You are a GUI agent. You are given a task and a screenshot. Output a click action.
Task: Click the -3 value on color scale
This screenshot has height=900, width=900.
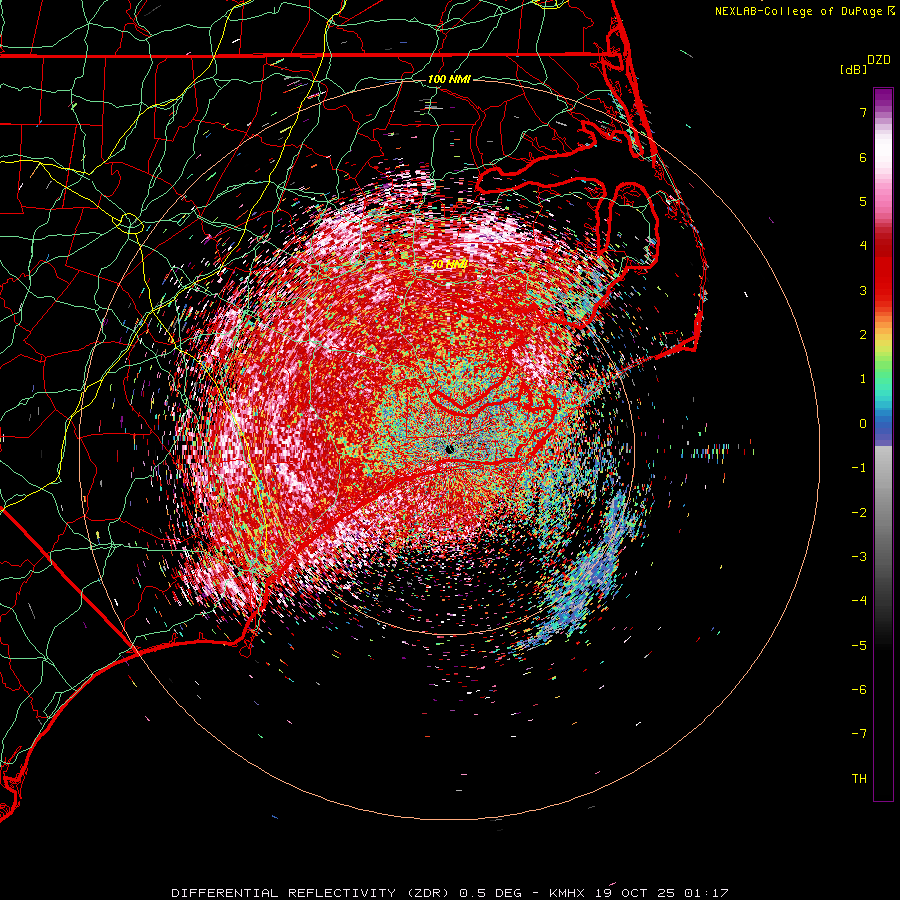(859, 557)
